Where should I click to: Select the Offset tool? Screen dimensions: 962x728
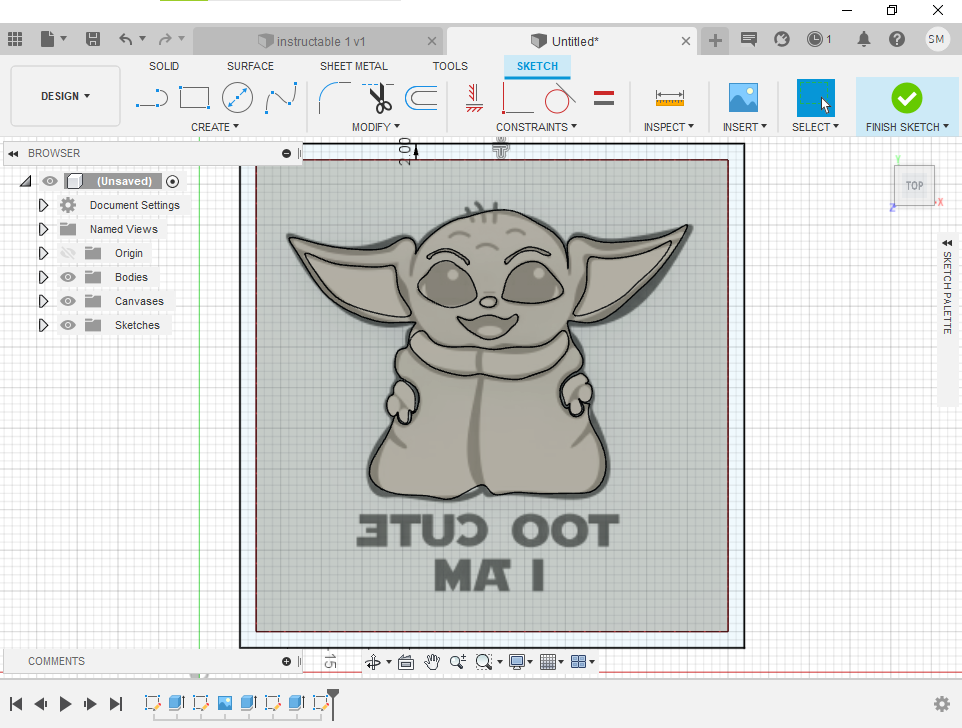pyautogui.click(x=421, y=98)
